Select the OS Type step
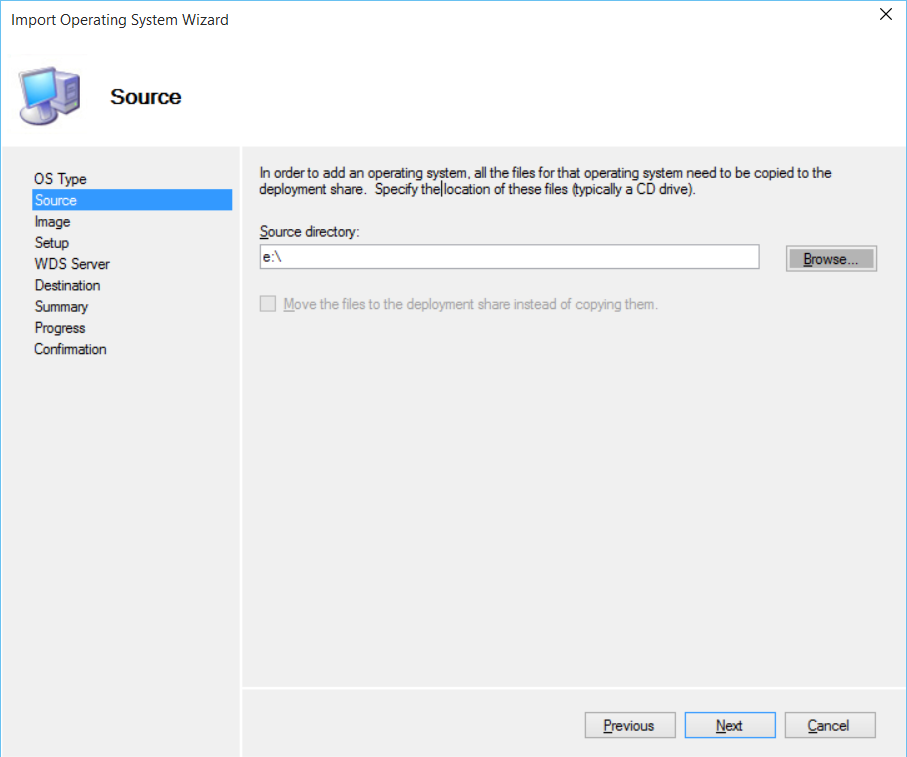907x757 pixels. pos(60,179)
